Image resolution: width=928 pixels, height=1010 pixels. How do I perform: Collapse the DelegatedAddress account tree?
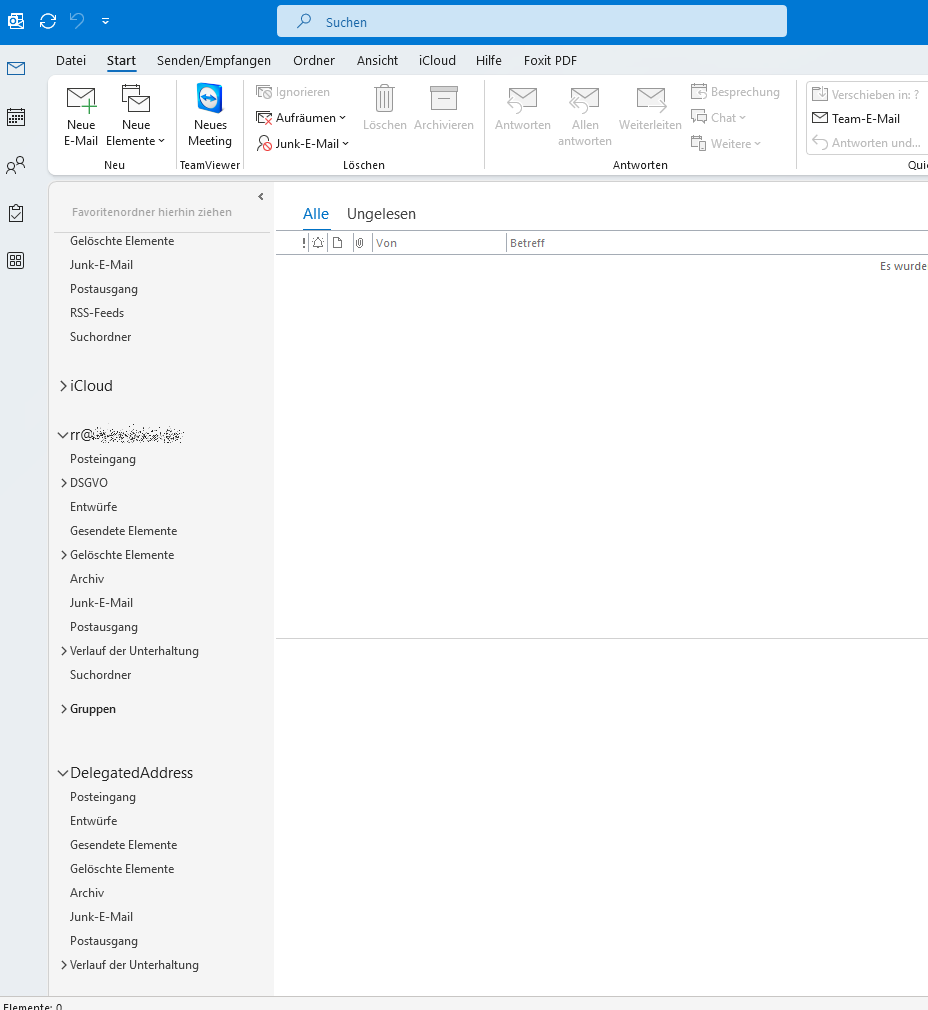(64, 773)
